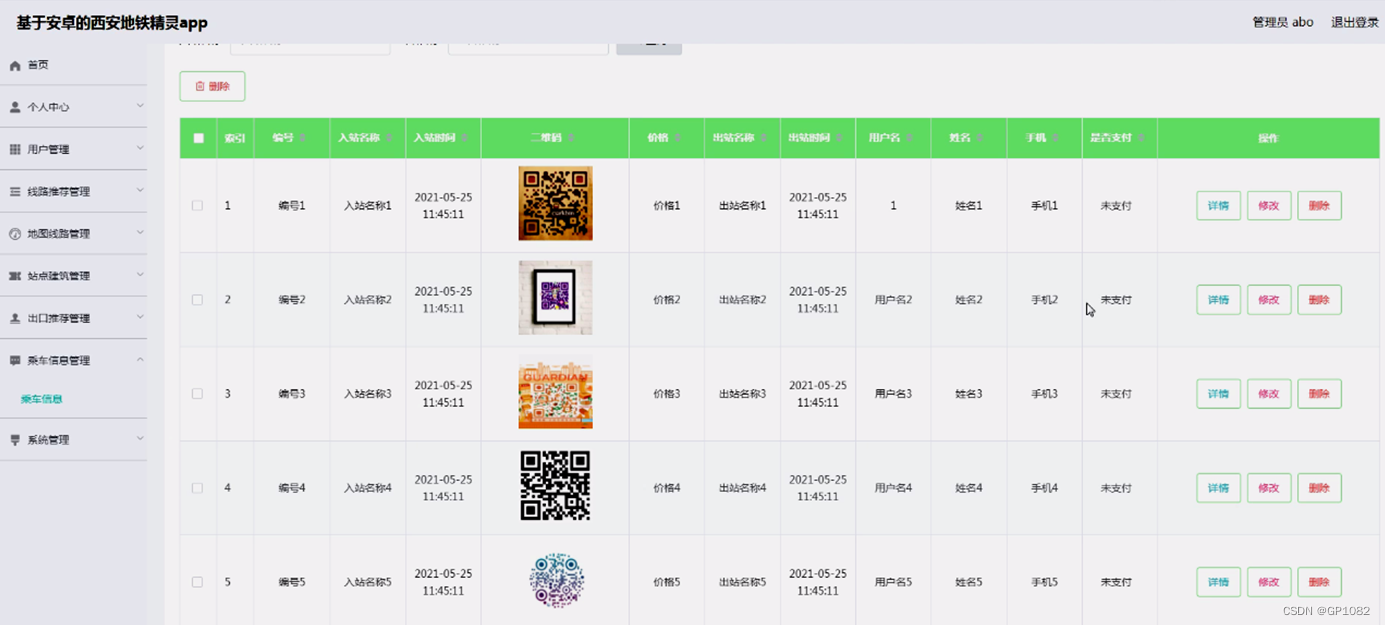
Task: Expand the 出口推荐管理 chevron
Action: (140, 317)
